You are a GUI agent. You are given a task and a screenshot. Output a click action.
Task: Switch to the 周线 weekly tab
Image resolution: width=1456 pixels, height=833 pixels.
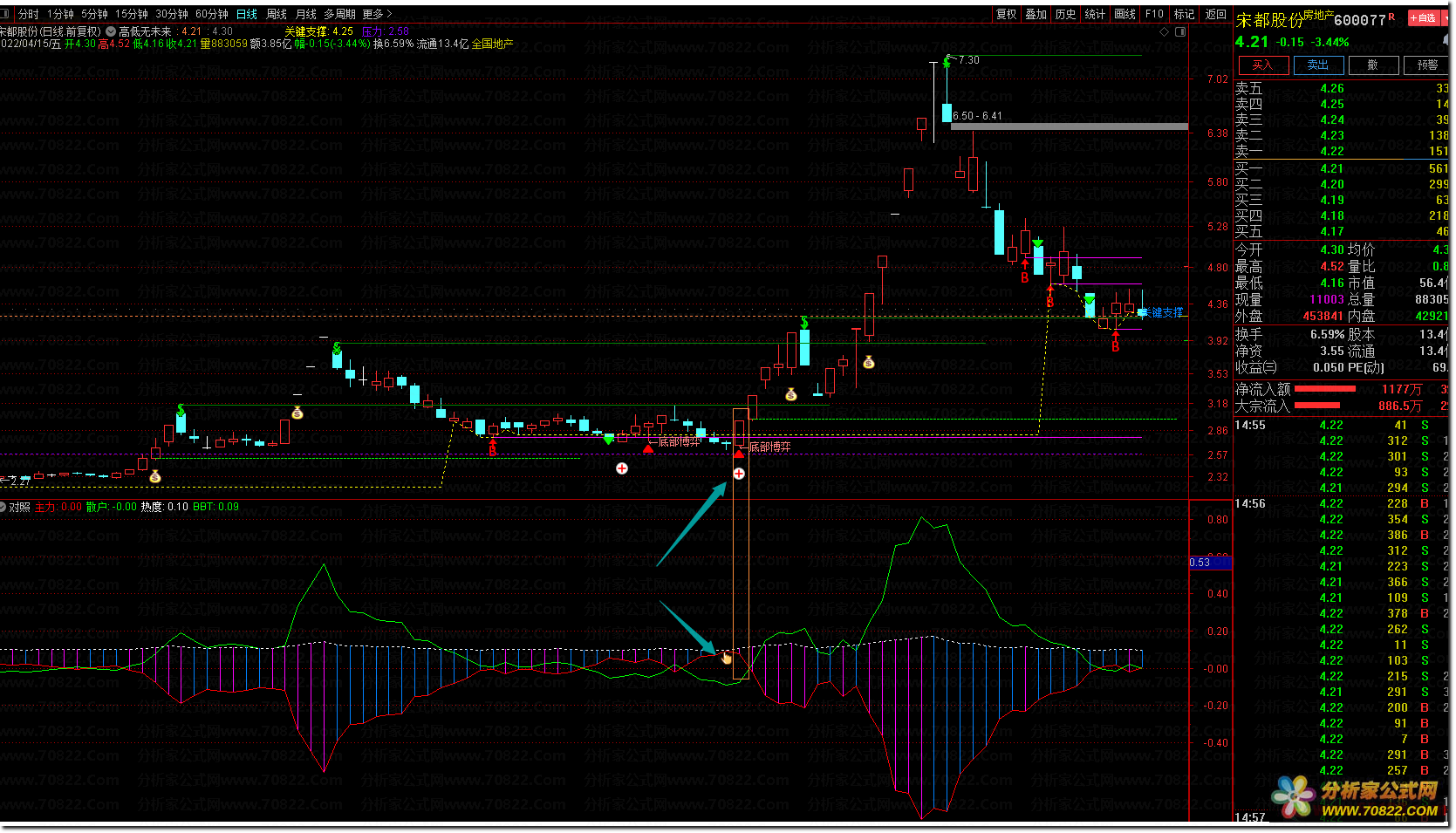tap(277, 14)
